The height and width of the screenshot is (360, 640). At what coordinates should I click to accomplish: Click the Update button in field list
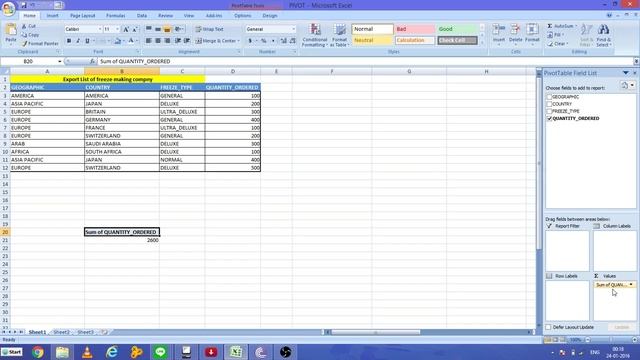click(x=622, y=327)
